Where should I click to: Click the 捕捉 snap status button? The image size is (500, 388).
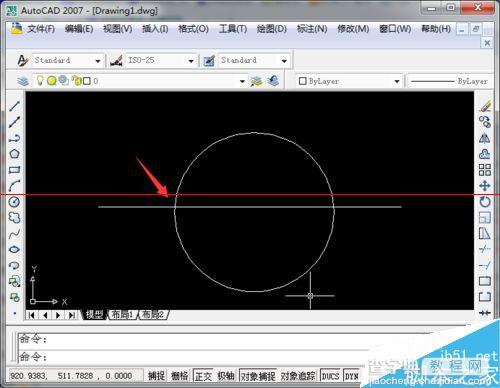[x=156, y=376]
